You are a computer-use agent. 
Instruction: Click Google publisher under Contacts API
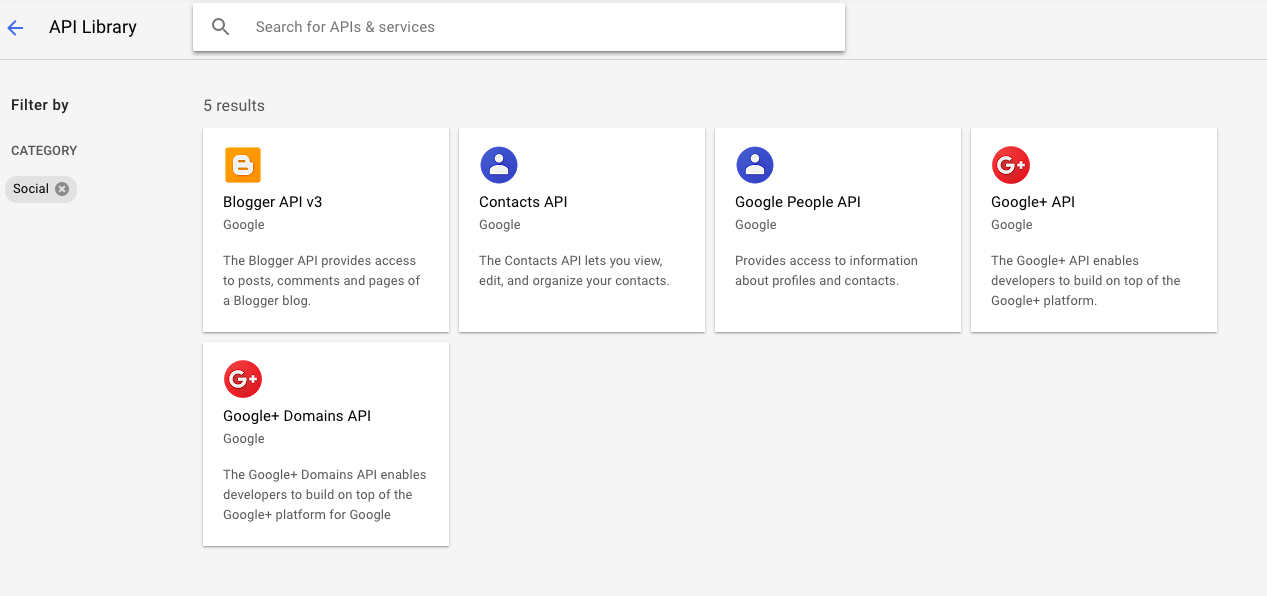pos(500,225)
